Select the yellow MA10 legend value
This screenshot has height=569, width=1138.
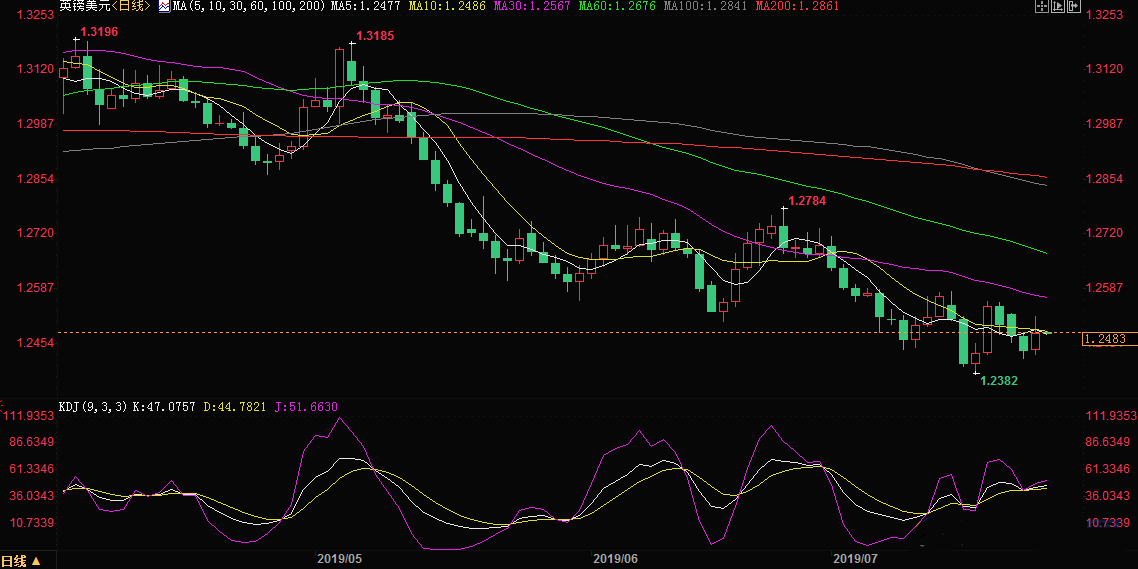click(x=447, y=6)
